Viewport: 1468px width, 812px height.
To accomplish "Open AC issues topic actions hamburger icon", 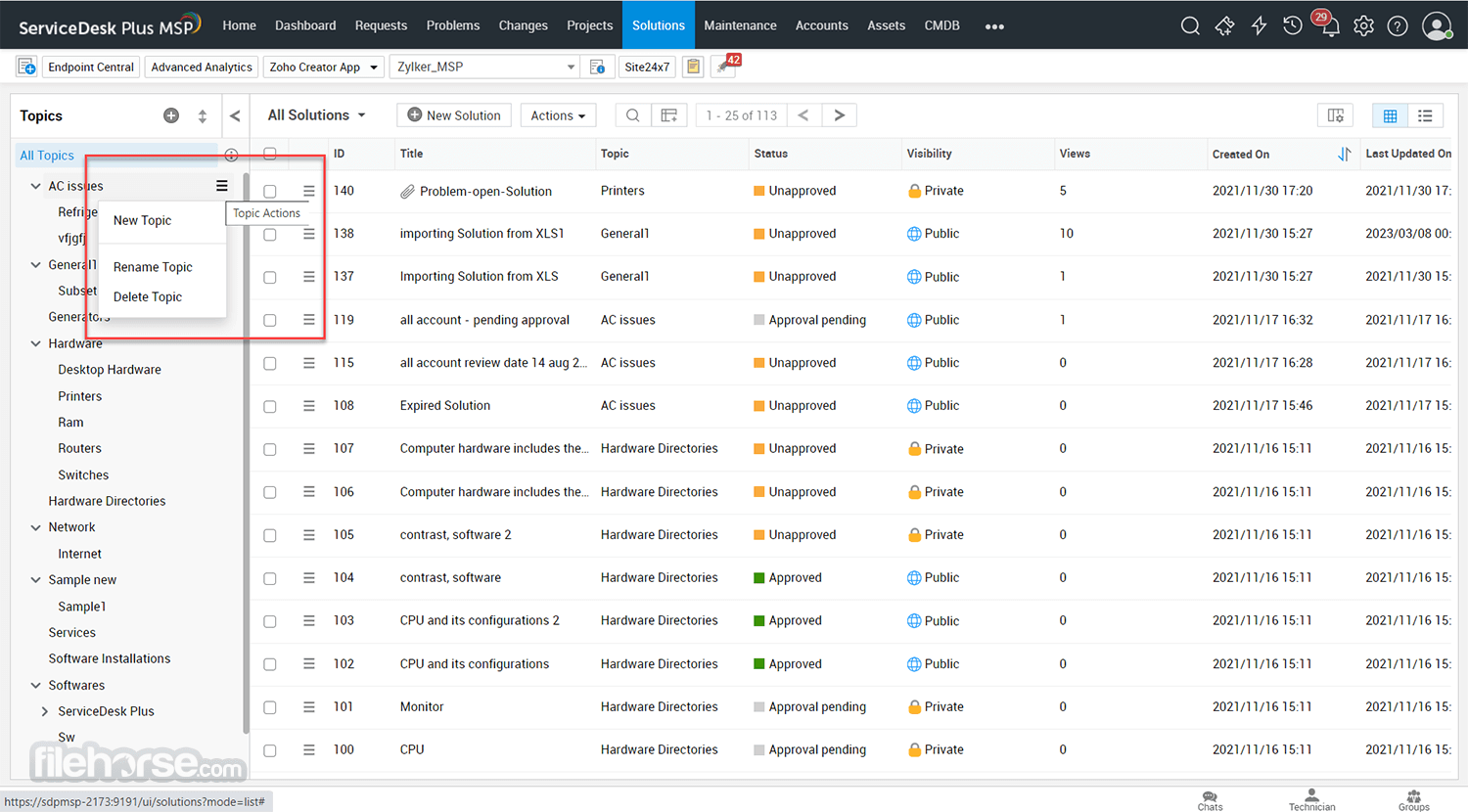I will tap(222, 186).
